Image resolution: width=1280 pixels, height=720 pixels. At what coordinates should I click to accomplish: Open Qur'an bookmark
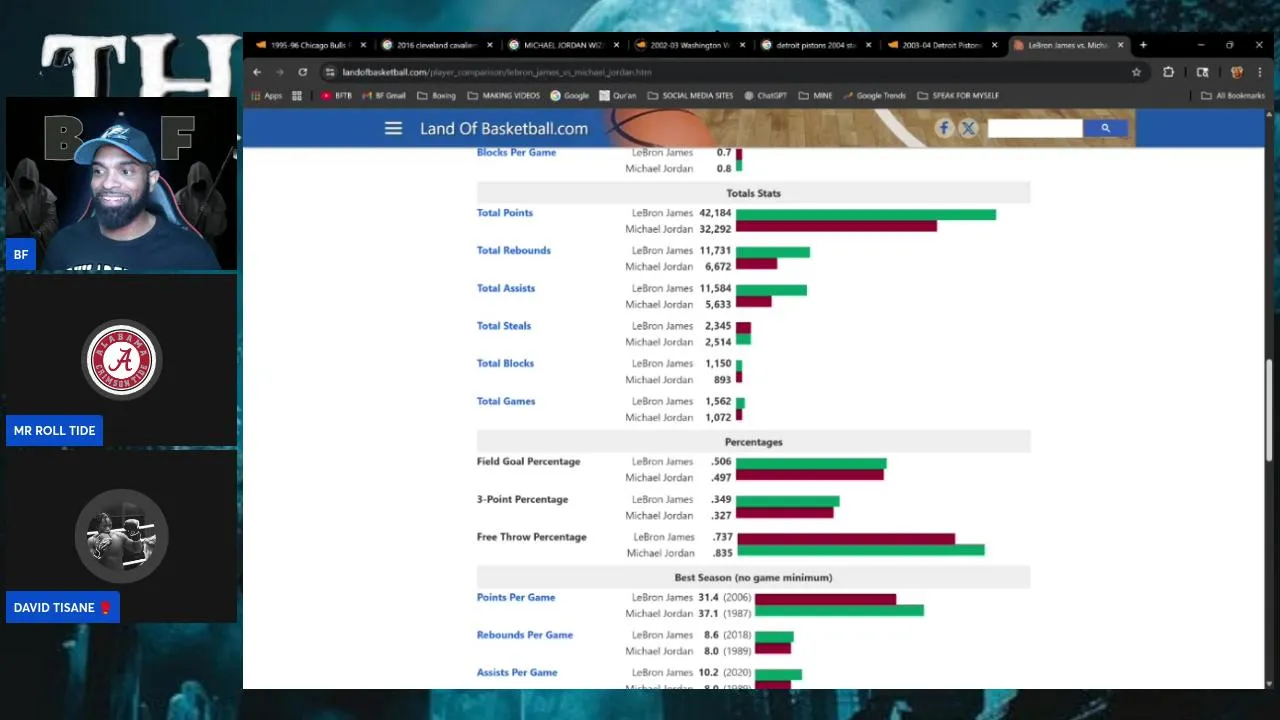point(617,96)
